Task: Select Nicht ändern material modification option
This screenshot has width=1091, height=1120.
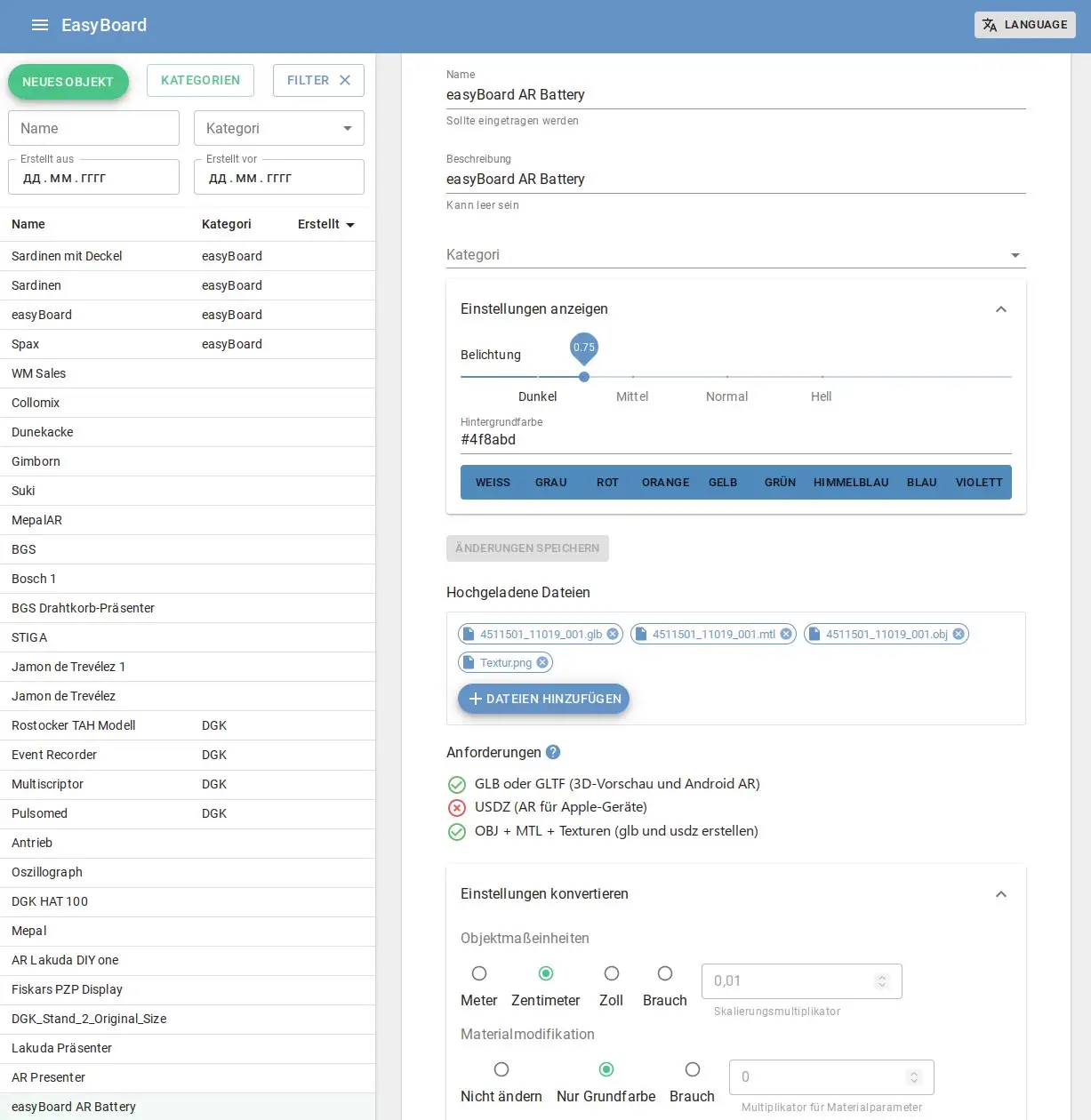Action: 501,1069
